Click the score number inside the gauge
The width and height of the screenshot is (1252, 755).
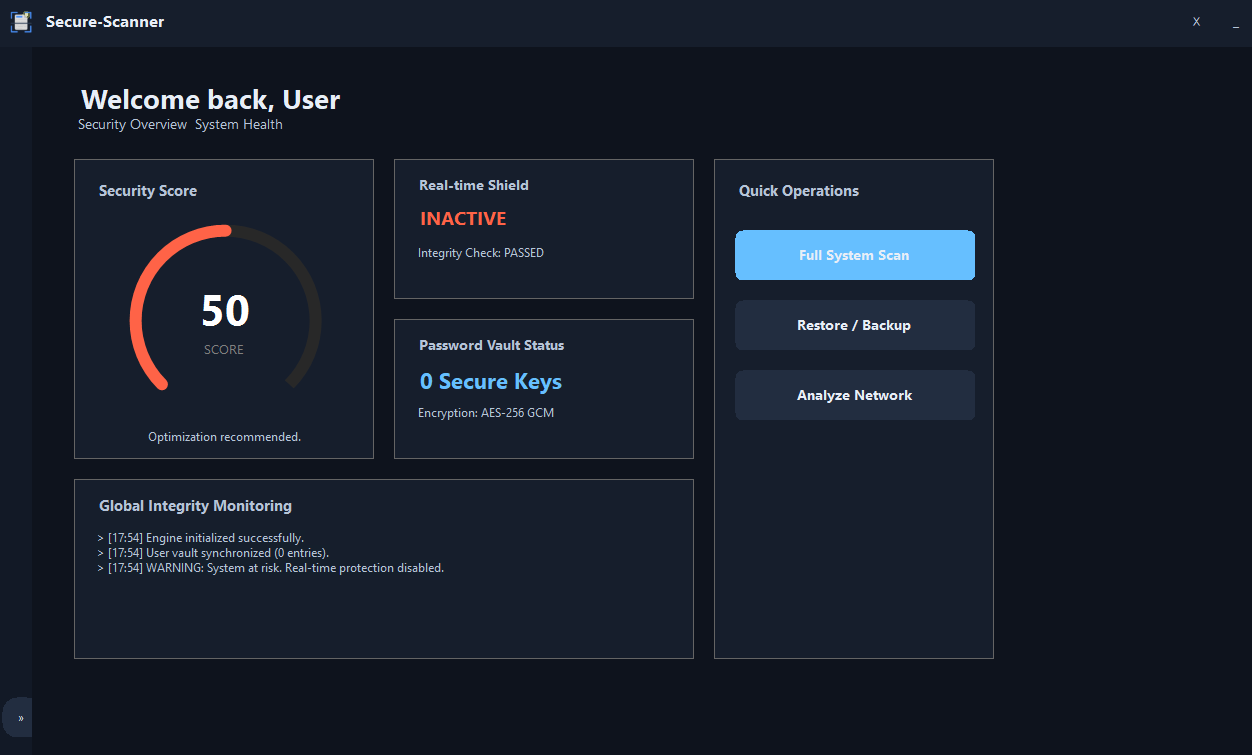(x=224, y=311)
